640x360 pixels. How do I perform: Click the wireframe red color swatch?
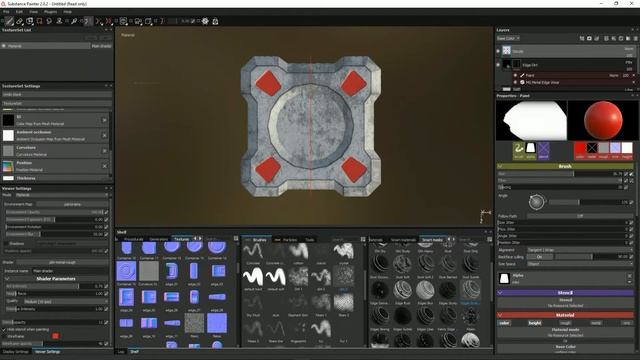pos(56,336)
